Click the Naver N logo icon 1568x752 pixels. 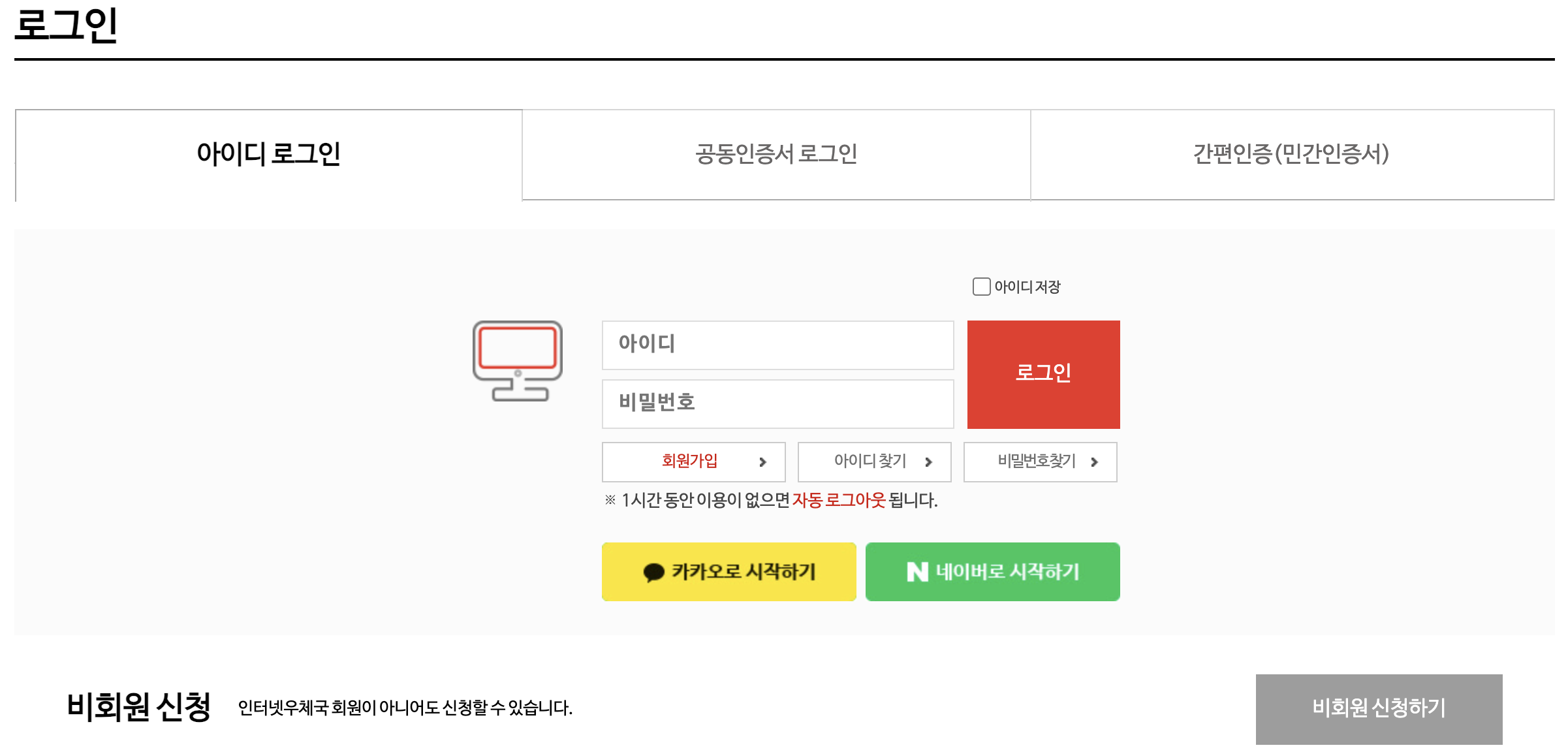[x=917, y=571]
